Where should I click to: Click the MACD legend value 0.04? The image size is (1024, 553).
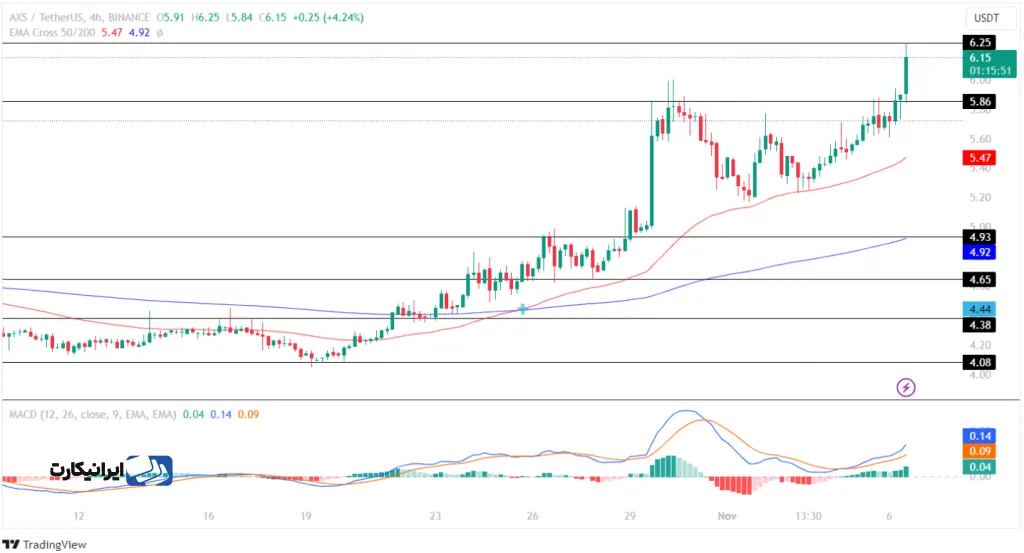tap(193, 414)
